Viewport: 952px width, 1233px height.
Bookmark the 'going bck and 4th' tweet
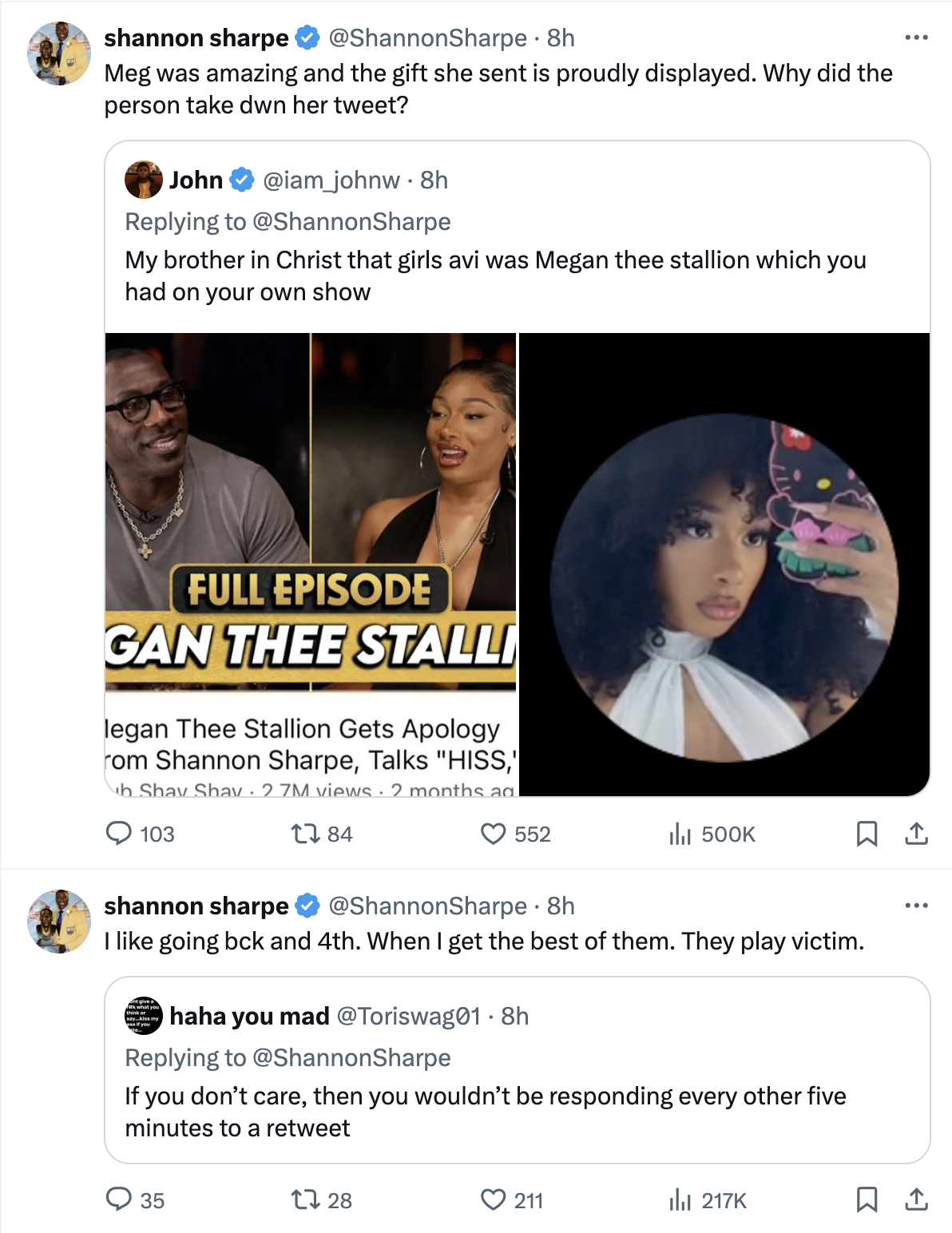click(867, 1199)
